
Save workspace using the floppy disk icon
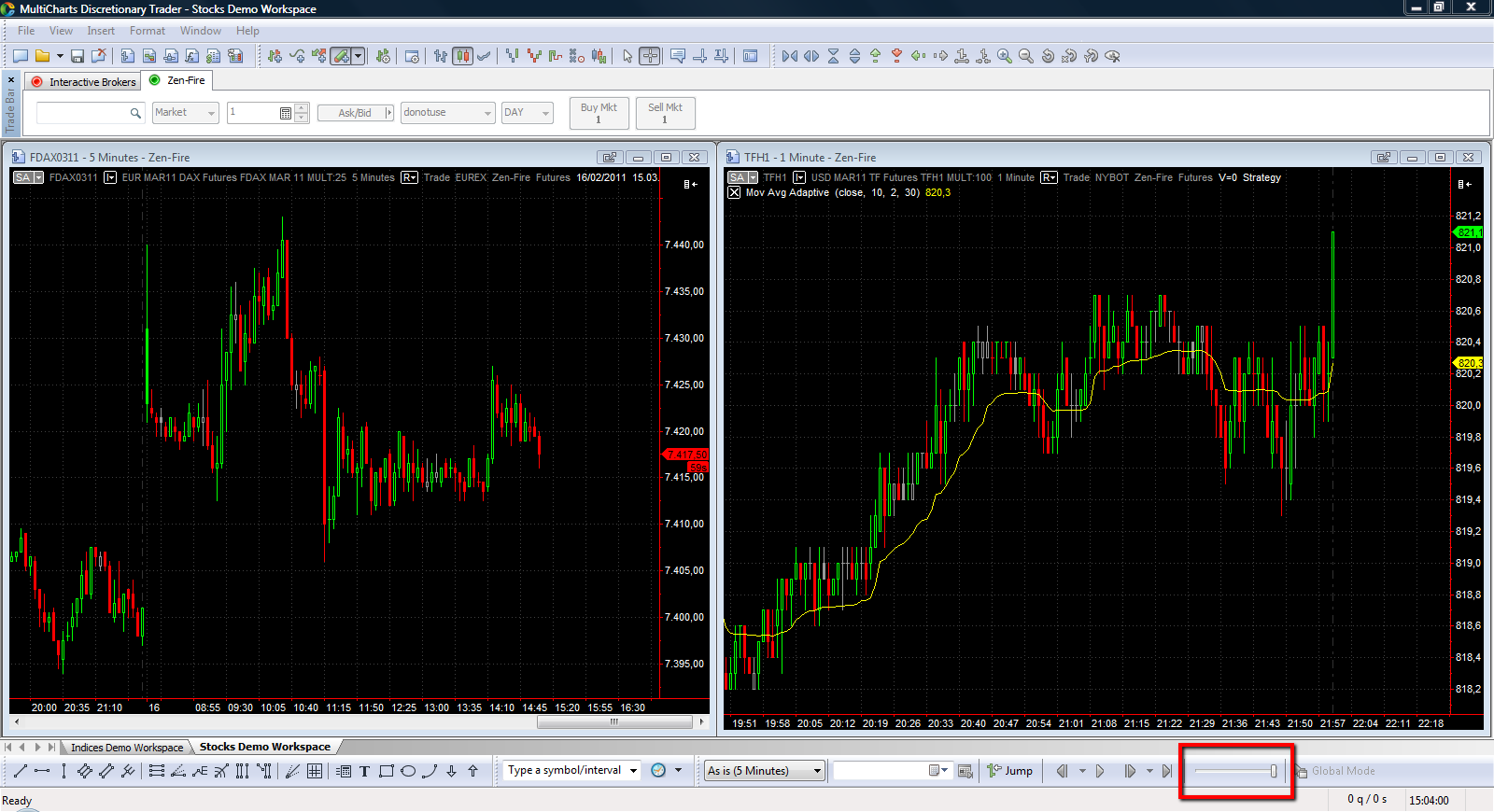pos(78,56)
